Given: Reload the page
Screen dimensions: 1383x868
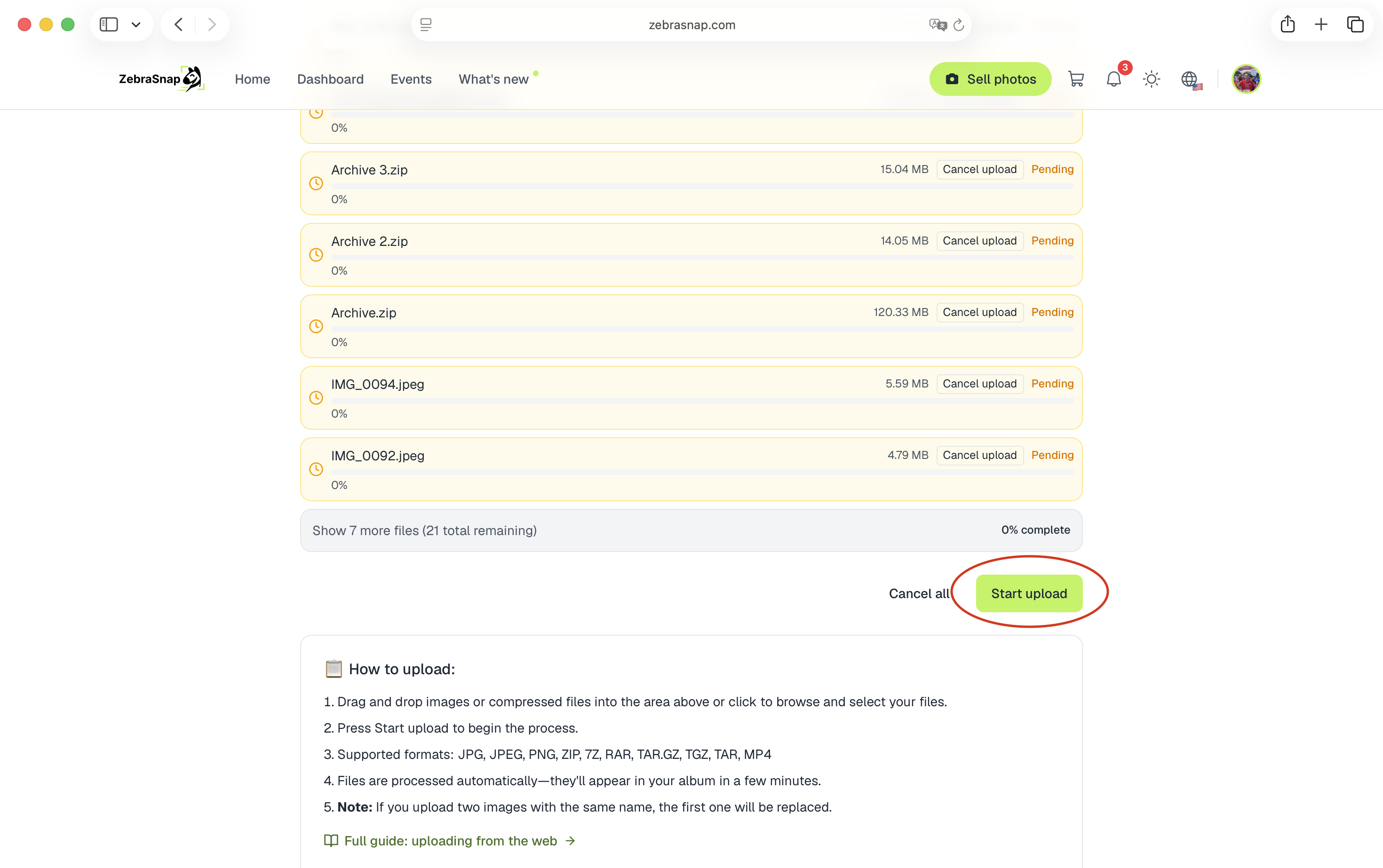Looking at the screenshot, I should [x=959, y=24].
